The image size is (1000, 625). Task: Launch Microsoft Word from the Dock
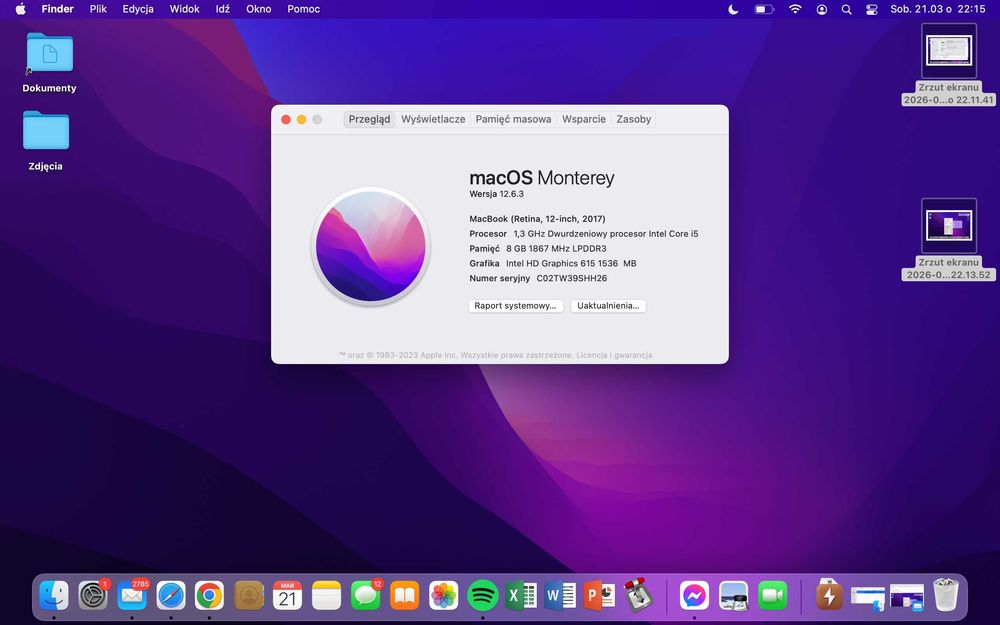tap(561, 596)
